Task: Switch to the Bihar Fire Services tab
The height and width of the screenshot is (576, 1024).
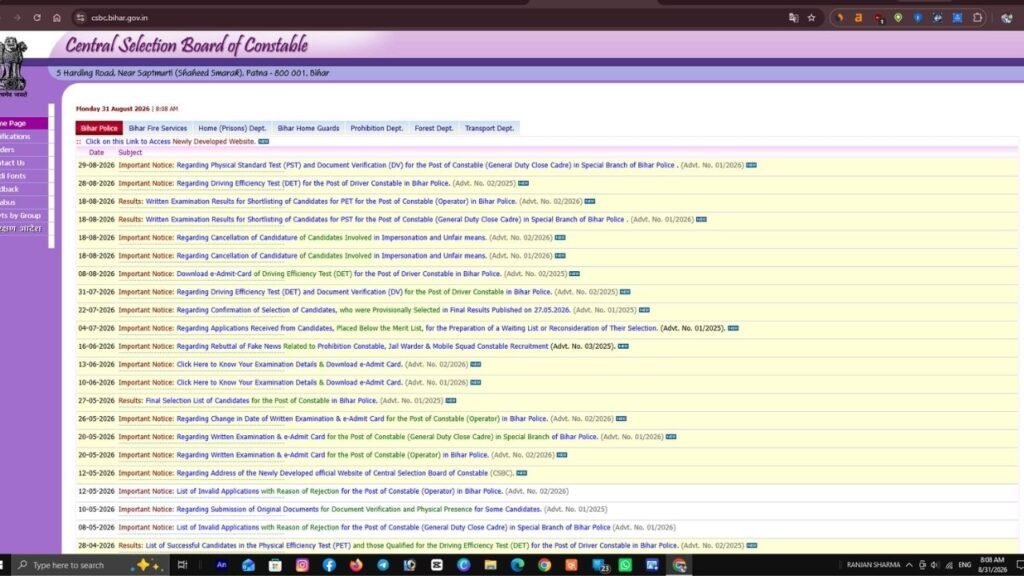Action: (157, 128)
